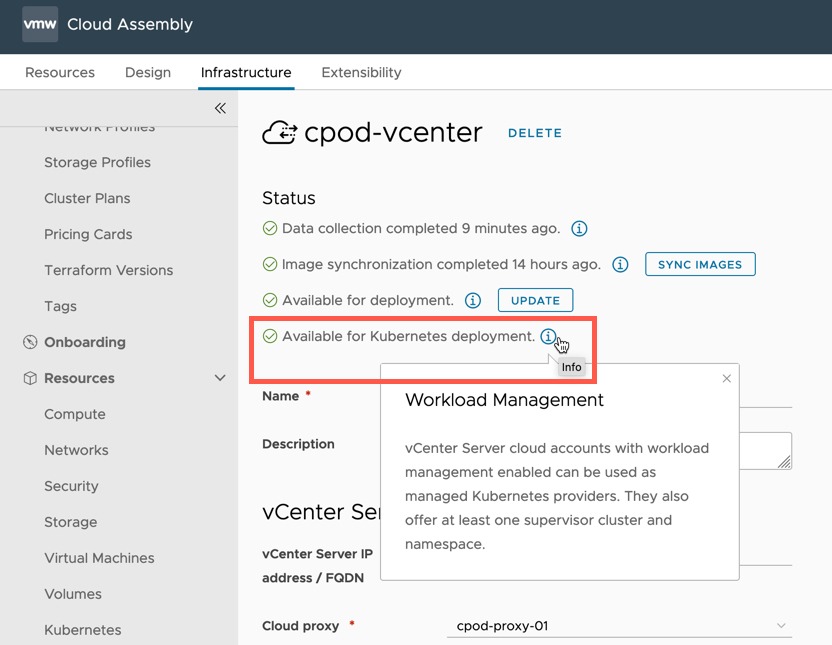Open Networks under Resources

(x=76, y=450)
